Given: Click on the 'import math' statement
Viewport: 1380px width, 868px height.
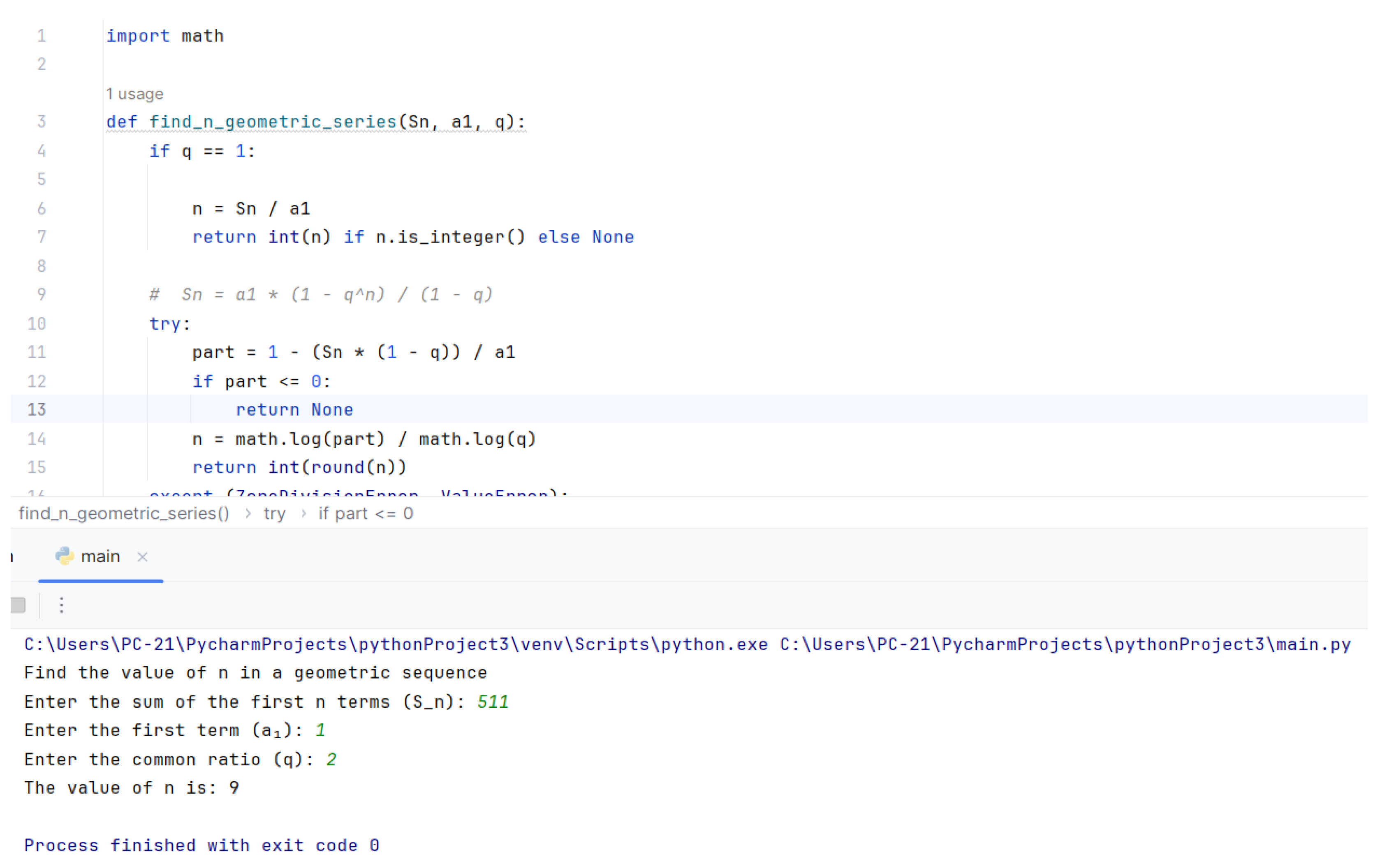Looking at the screenshot, I should point(165,36).
